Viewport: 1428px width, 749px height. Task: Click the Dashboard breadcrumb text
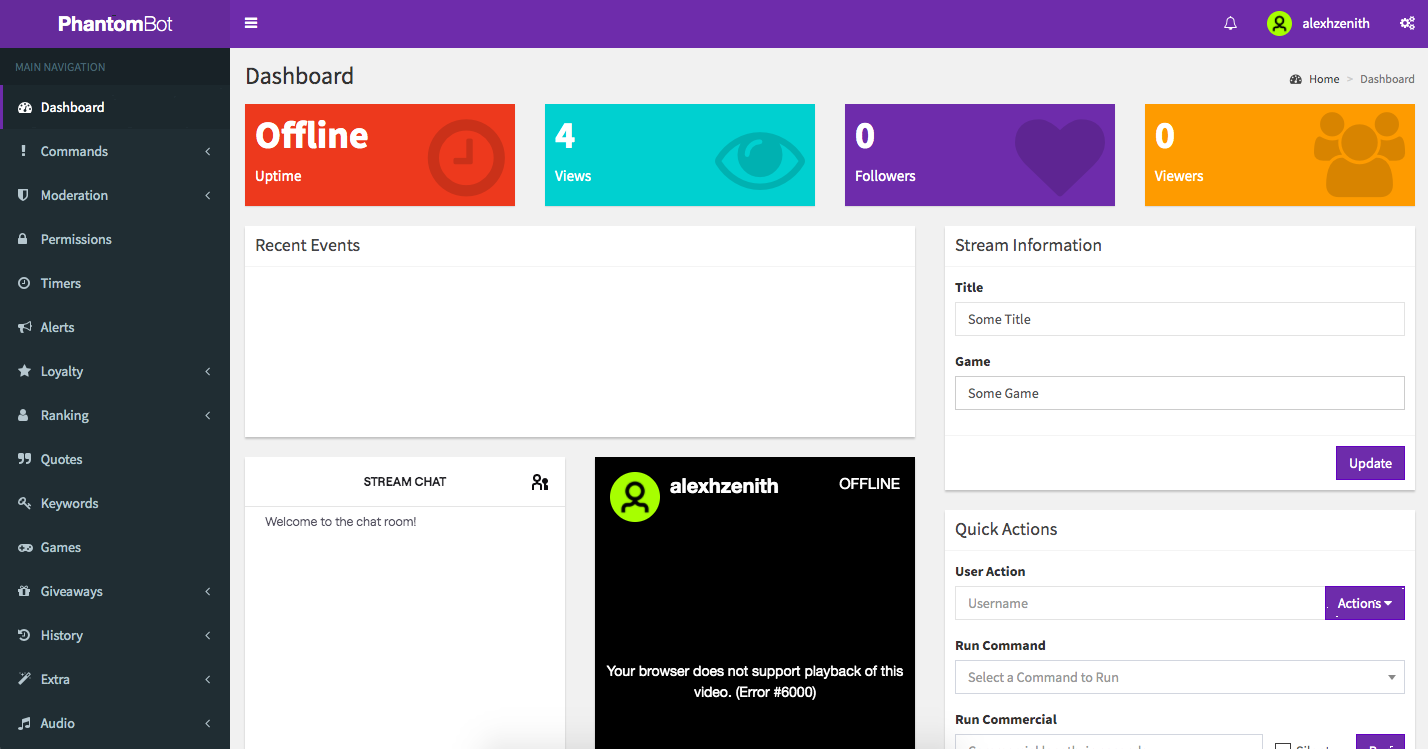[1387, 79]
